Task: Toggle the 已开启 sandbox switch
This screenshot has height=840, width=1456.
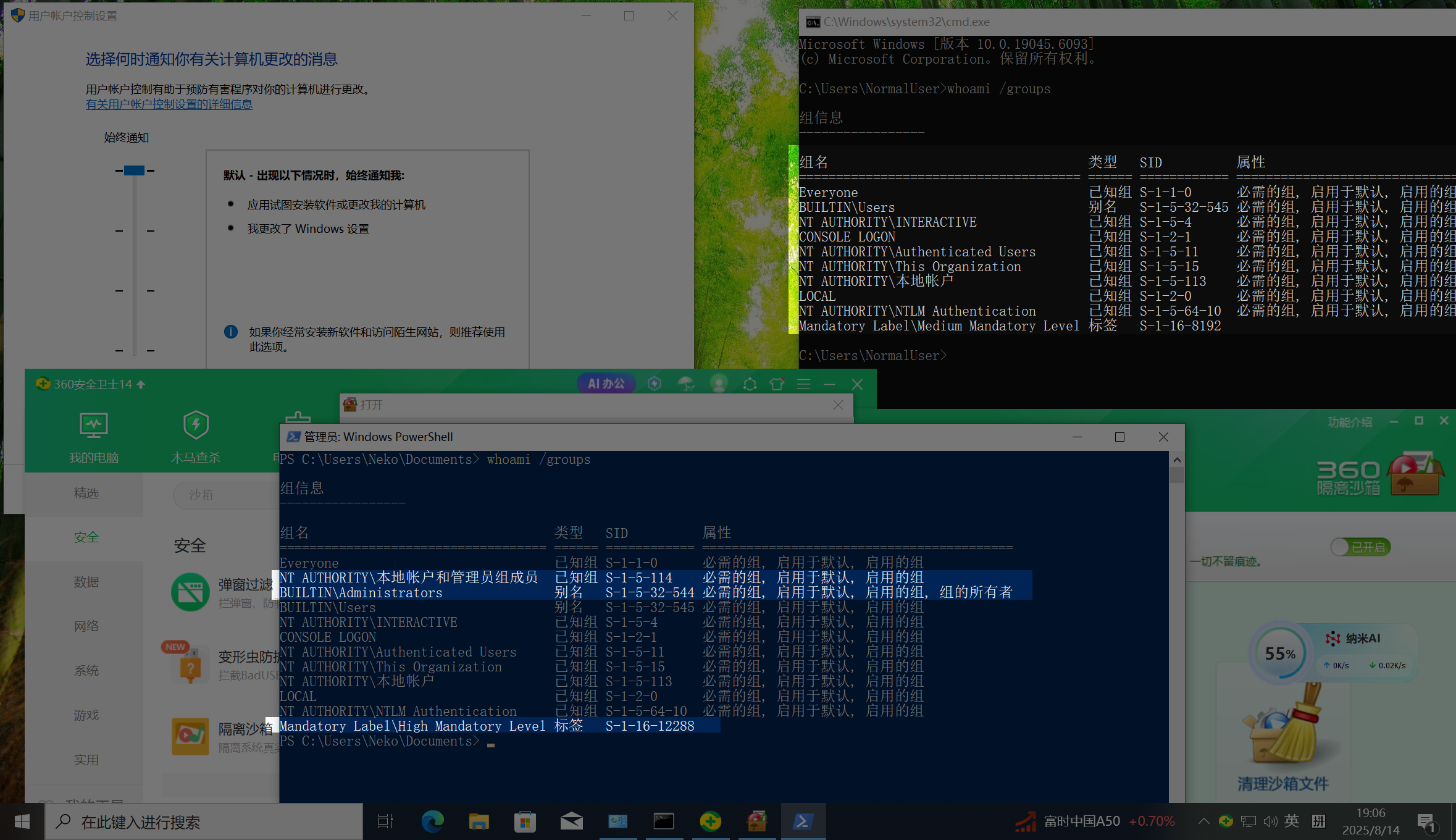Action: click(1360, 547)
